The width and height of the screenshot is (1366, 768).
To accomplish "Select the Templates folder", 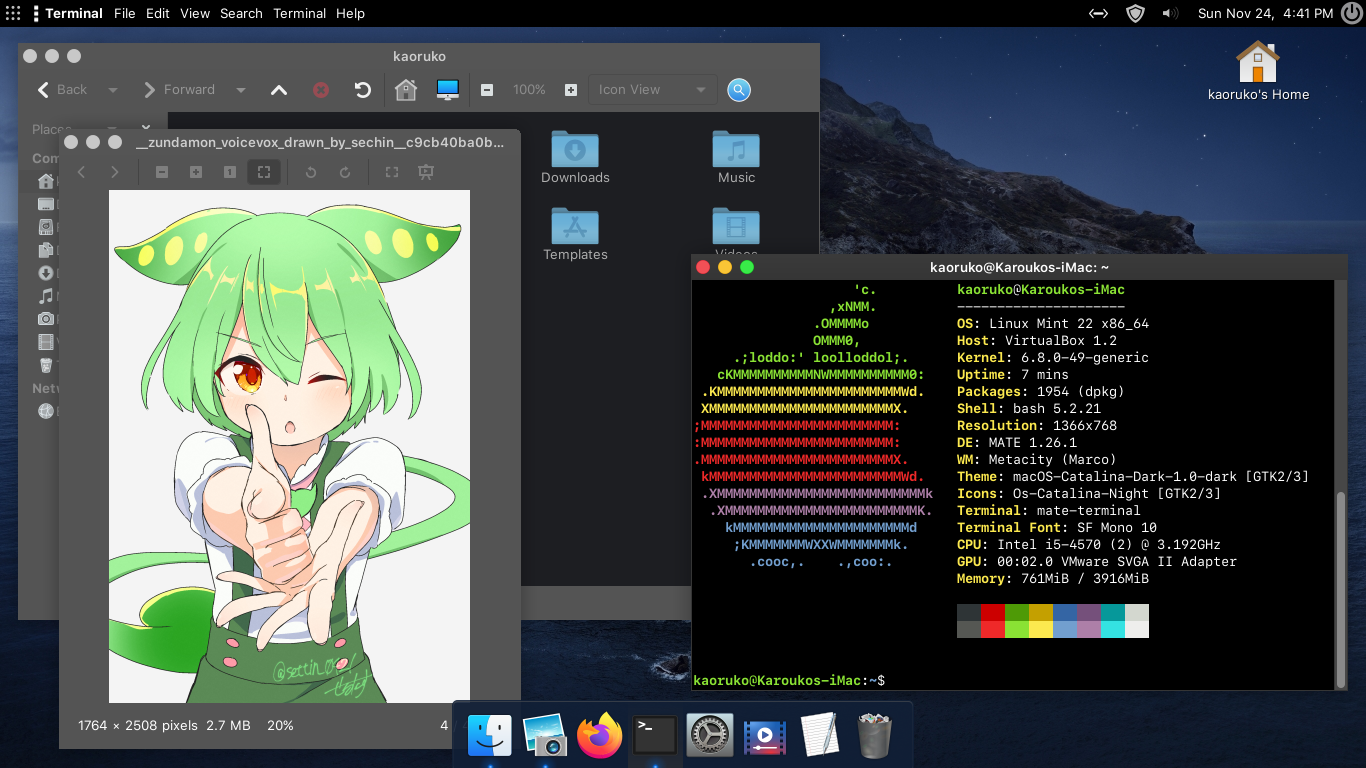I will tap(575, 235).
